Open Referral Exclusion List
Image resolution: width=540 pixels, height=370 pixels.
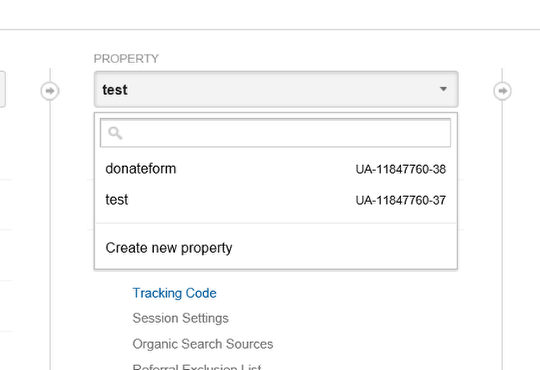(x=197, y=367)
